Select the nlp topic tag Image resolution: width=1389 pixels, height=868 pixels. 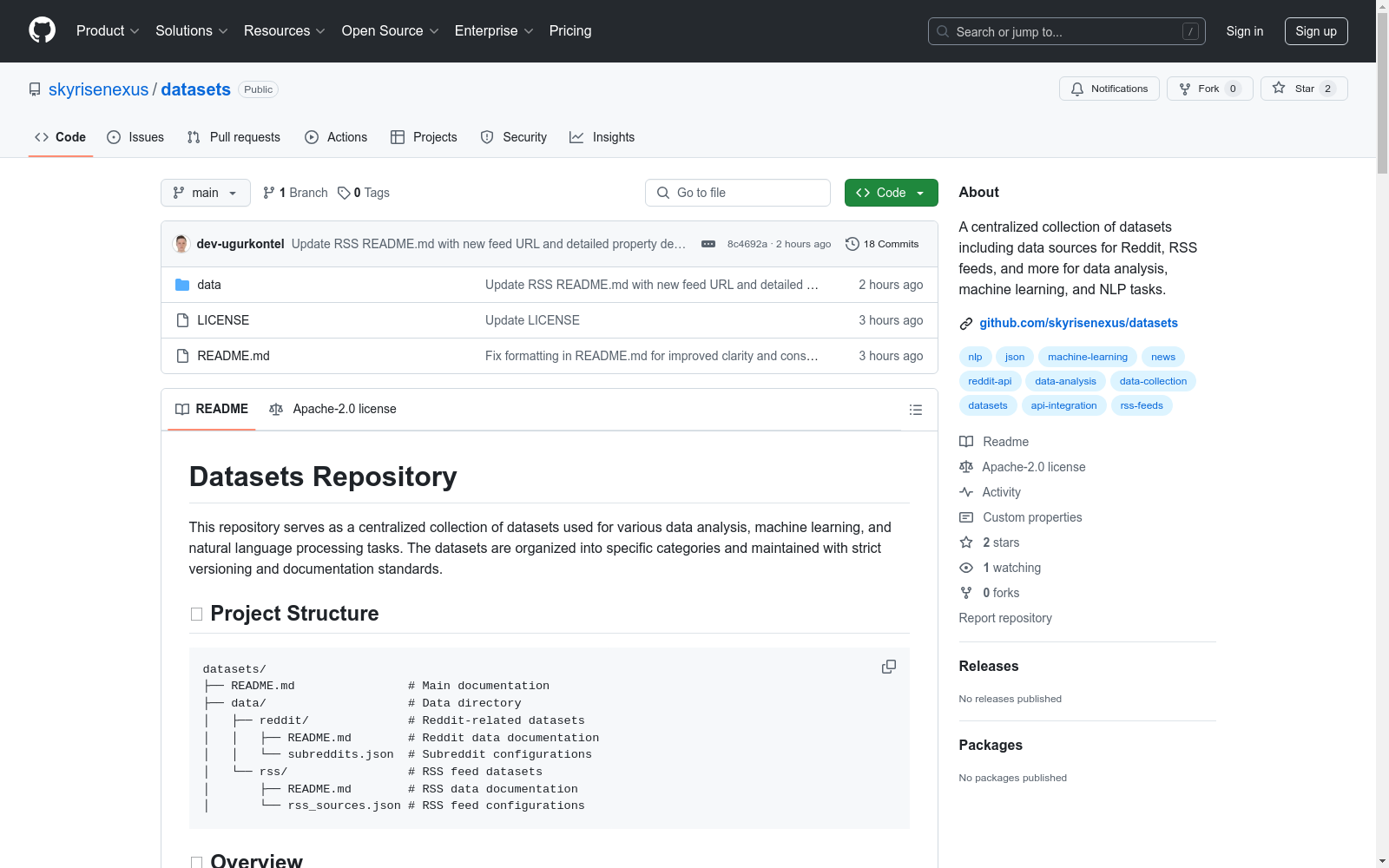(975, 357)
